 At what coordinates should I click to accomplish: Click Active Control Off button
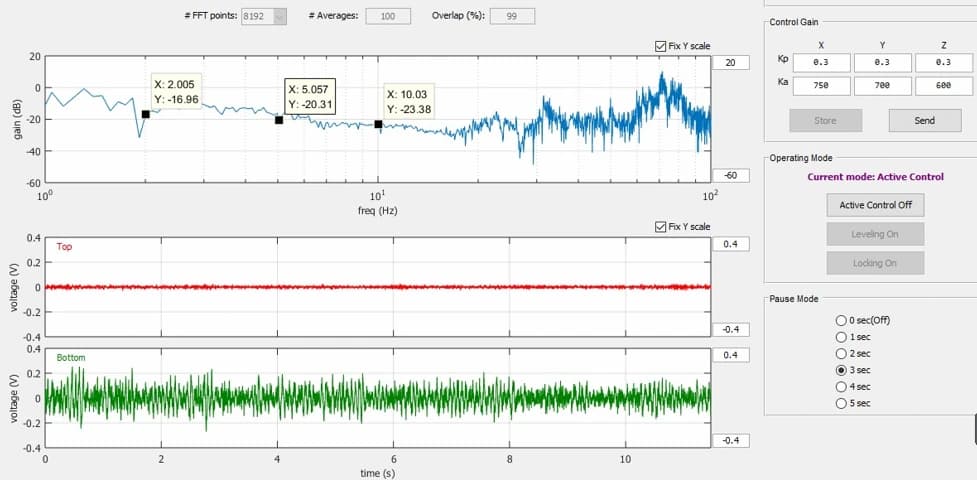(x=875, y=204)
